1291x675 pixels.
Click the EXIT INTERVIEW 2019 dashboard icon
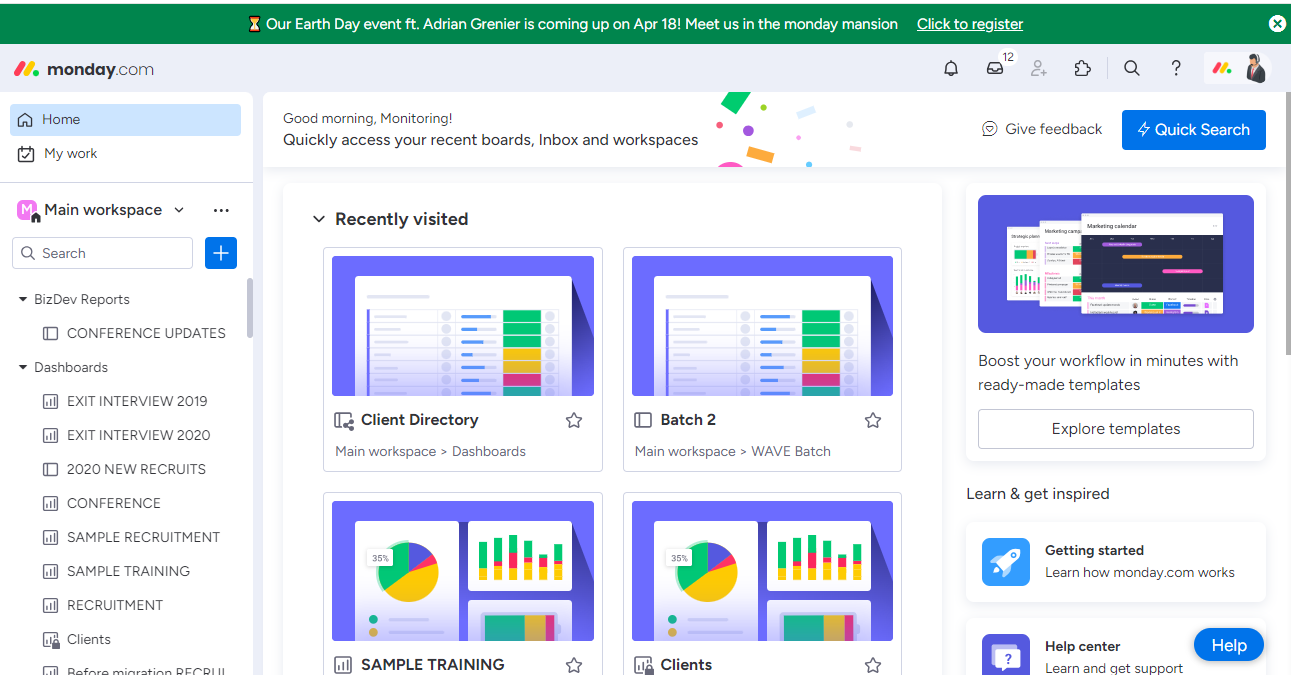[50, 401]
